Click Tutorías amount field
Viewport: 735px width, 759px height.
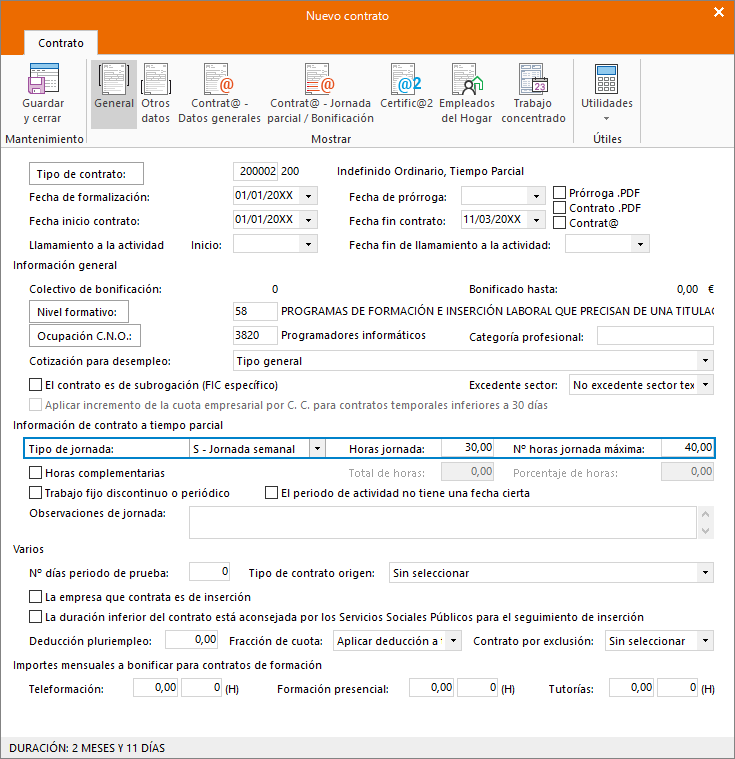pyautogui.click(x=631, y=688)
